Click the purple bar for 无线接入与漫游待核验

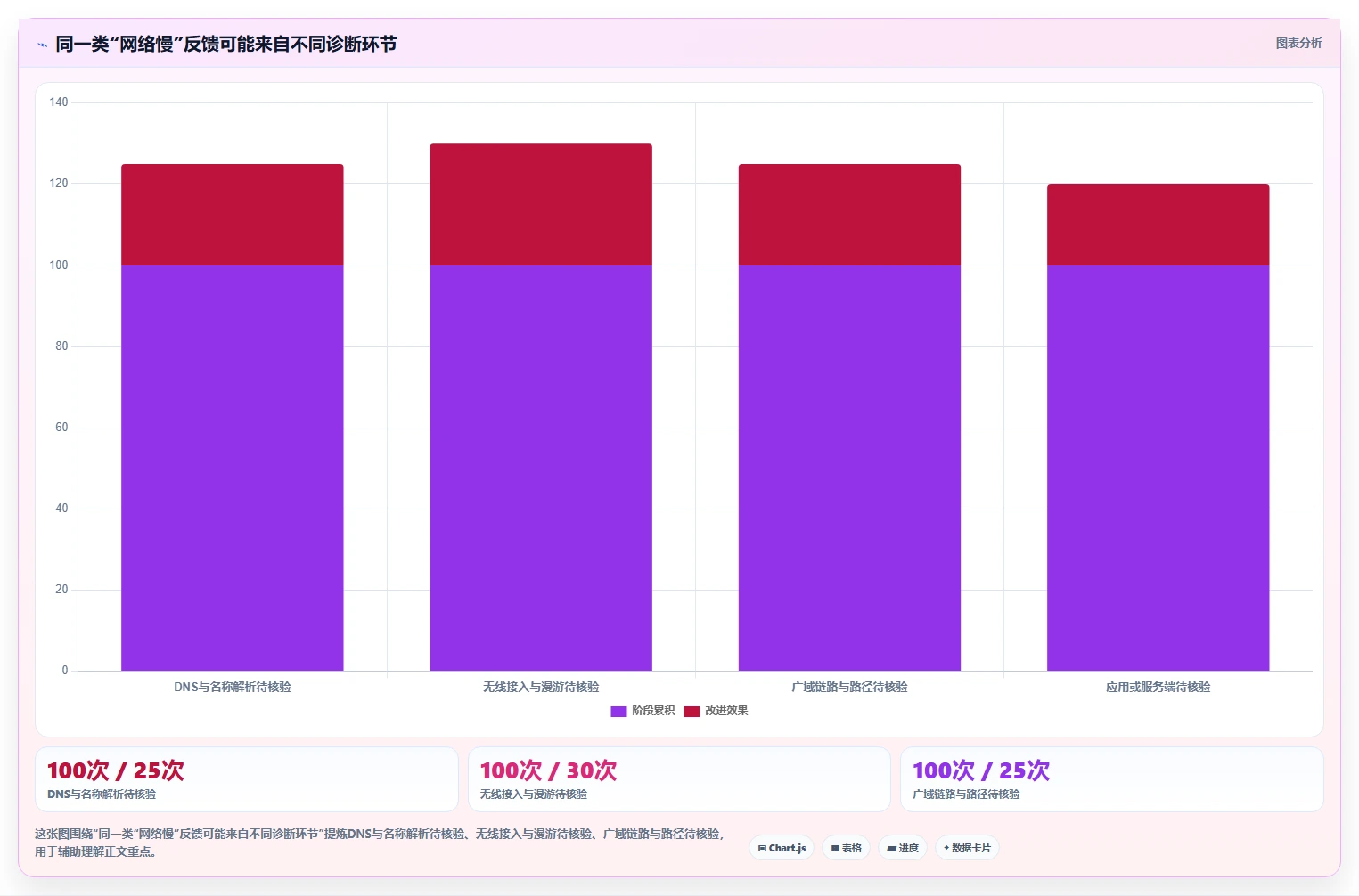point(541,468)
